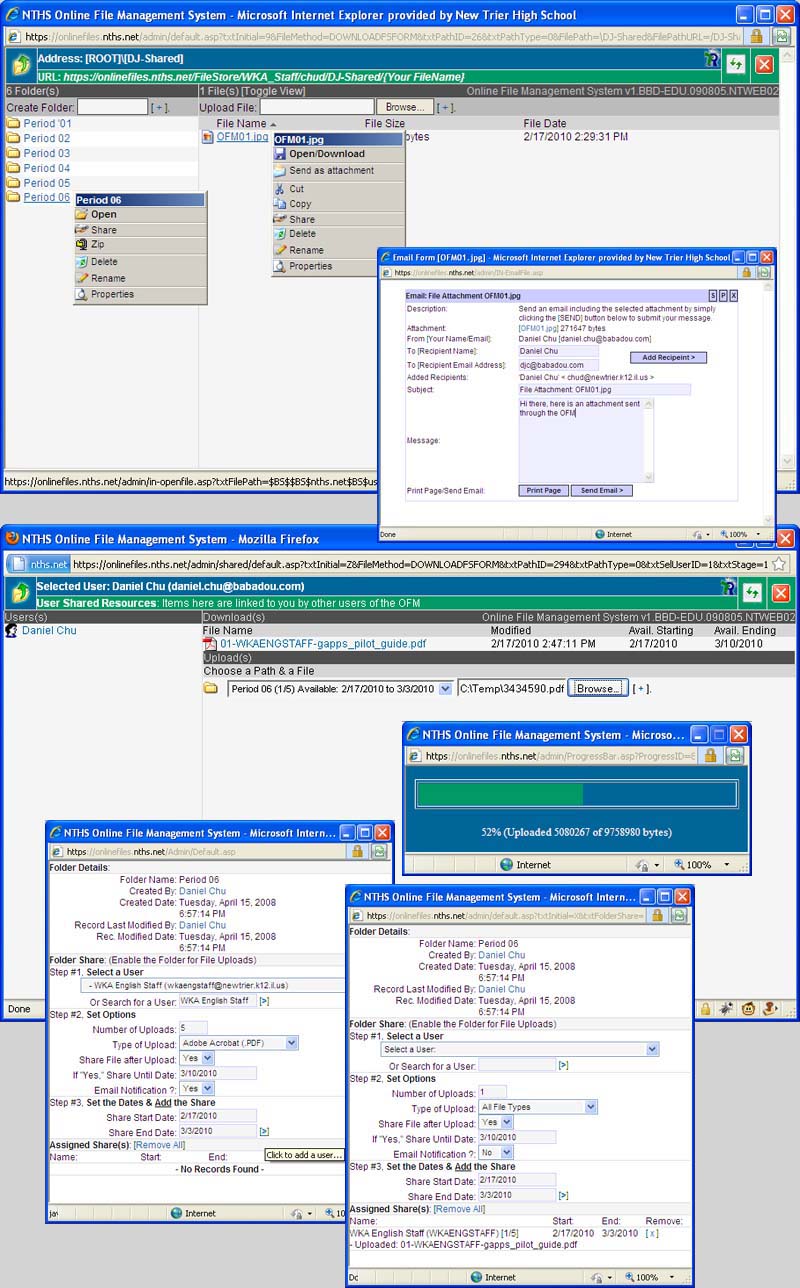Click the add-share arrow beside Share End Date, right dialog
Screen dimensions: 800x1288
pyautogui.click(x=564, y=1195)
